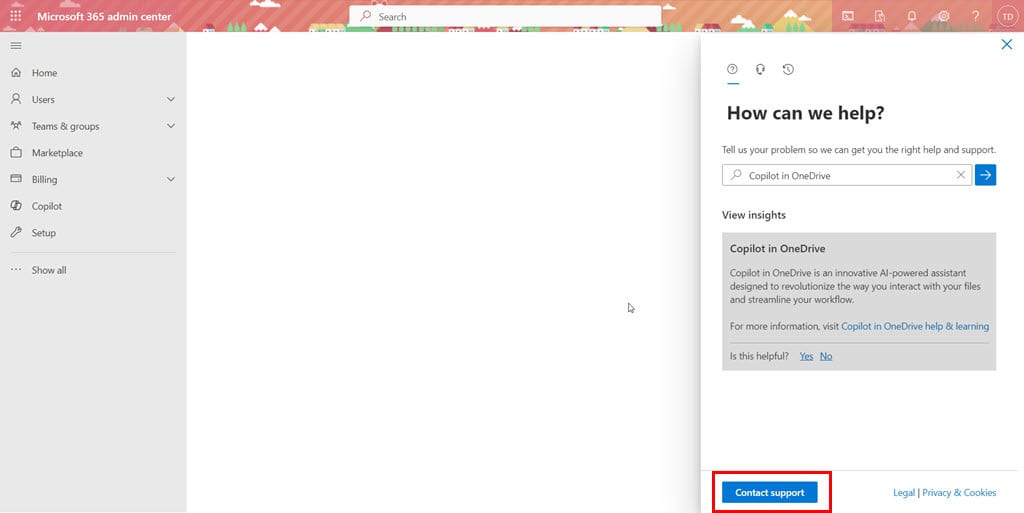The height and width of the screenshot is (513, 1024).
Task: Collapse the navigation menu hamburger icon
Action: 16,46
